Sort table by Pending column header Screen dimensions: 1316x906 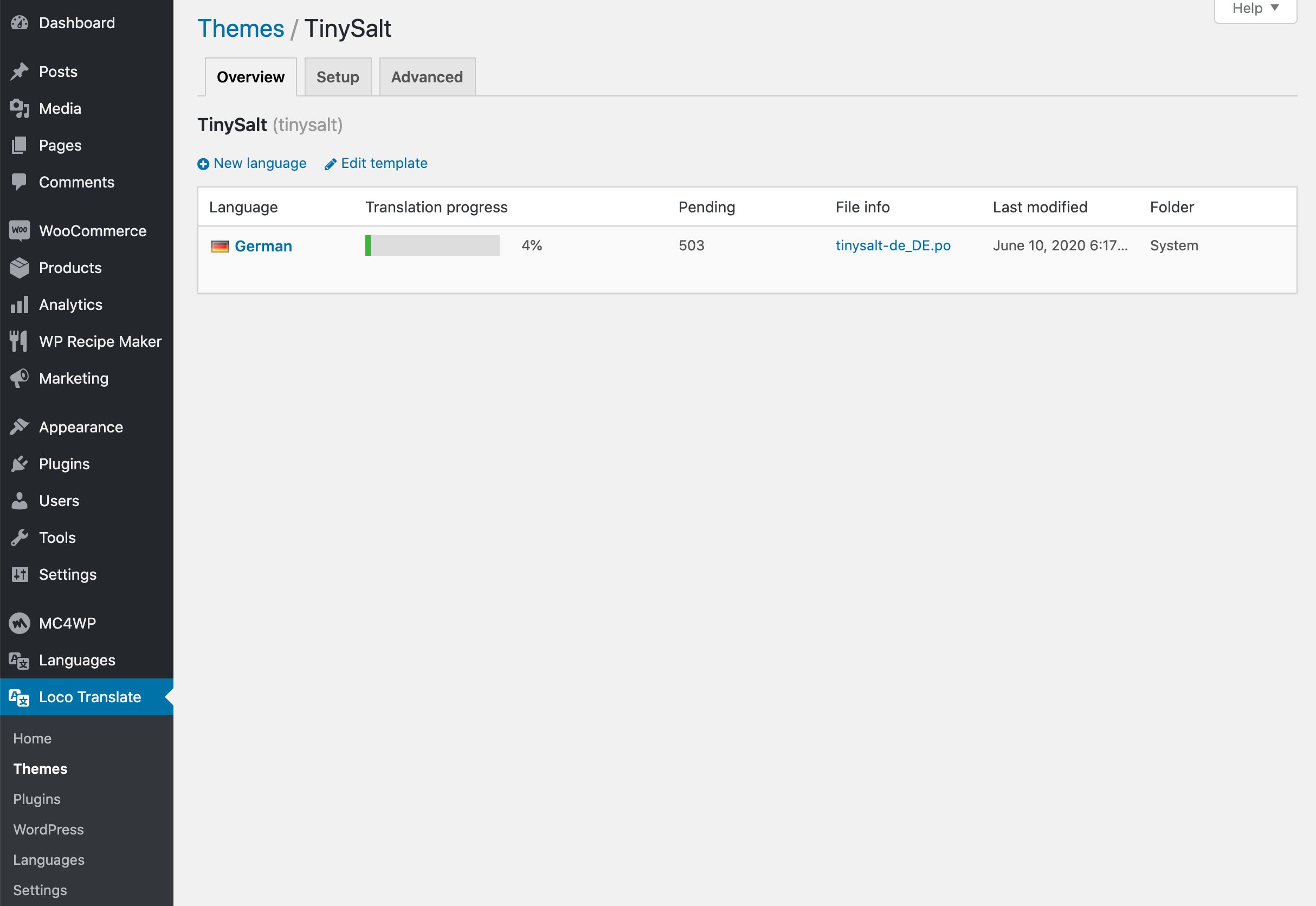coord(706,207)
